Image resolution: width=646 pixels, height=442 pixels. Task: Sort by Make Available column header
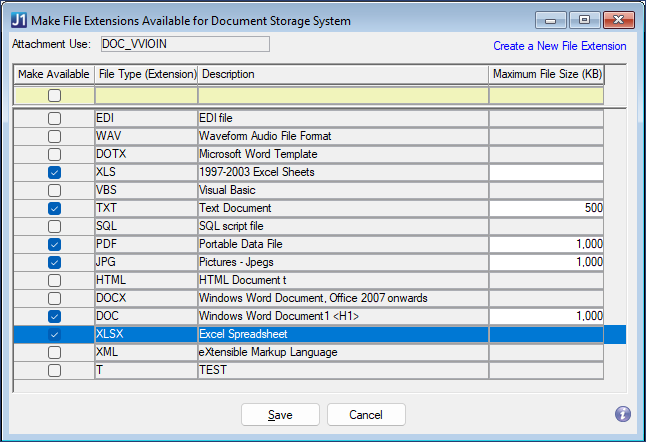click(x=54, y=74)
